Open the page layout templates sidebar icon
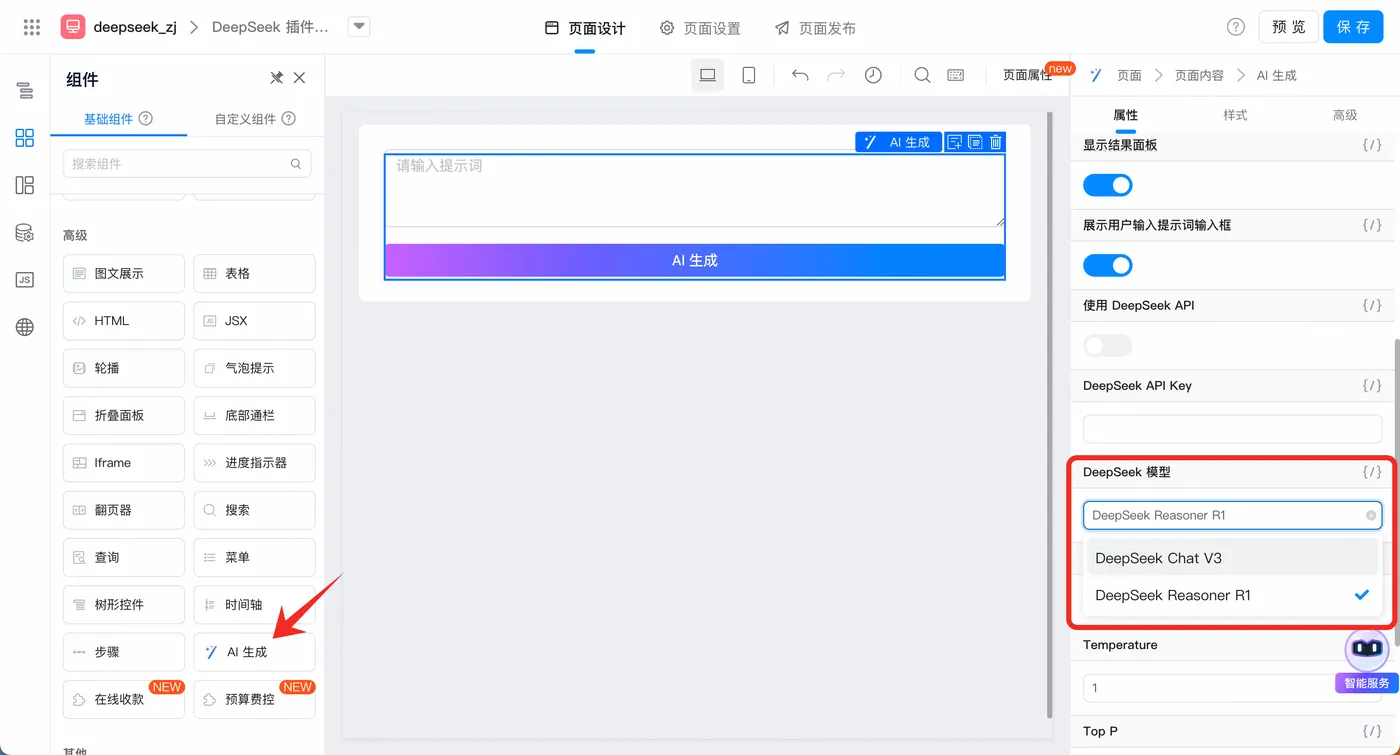This screenshot has height=755, width=1400. tap(25, 185)
